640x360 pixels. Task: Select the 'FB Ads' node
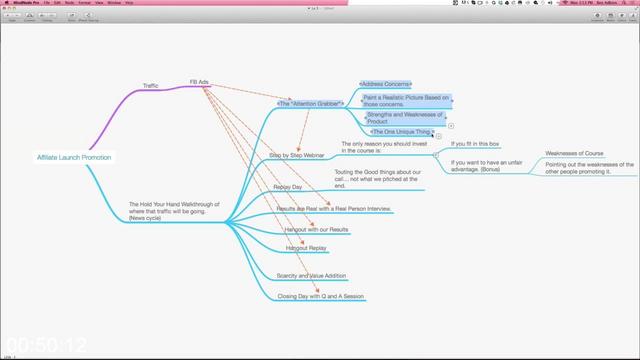click(x=199, y=82)
